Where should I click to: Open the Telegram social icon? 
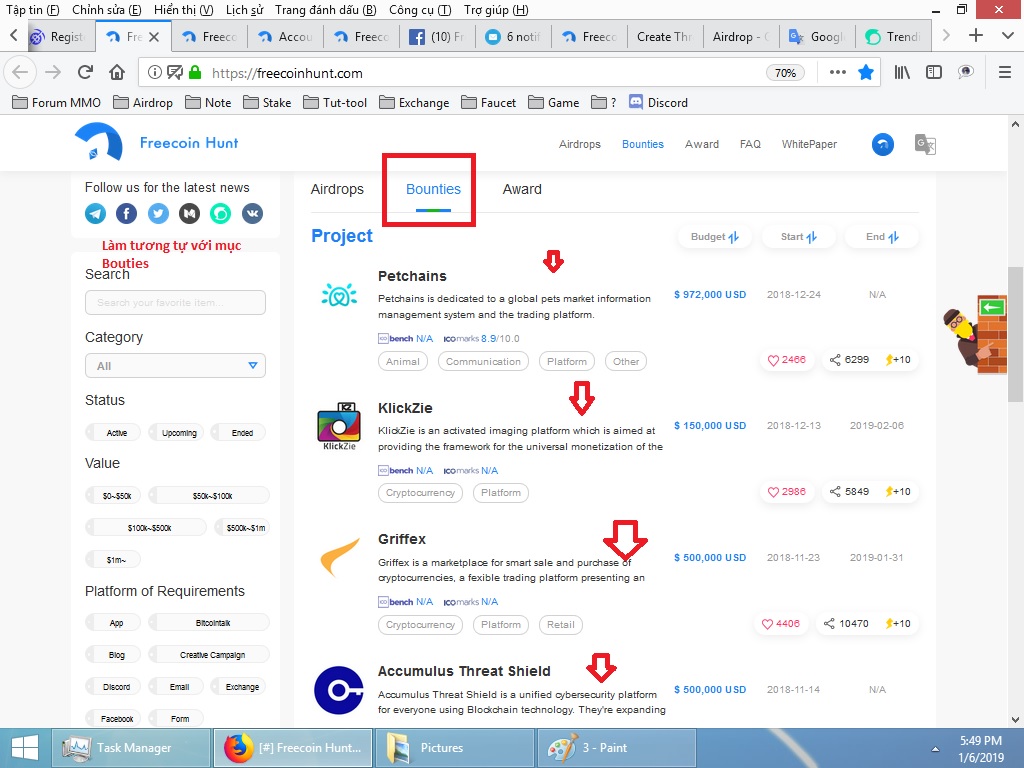(x=95, y=213)
